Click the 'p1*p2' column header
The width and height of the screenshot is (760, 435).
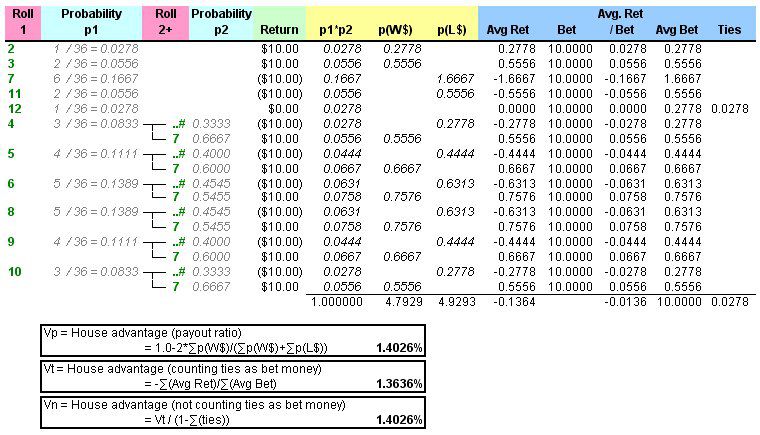pyautogui.click(x=336, y=30)
